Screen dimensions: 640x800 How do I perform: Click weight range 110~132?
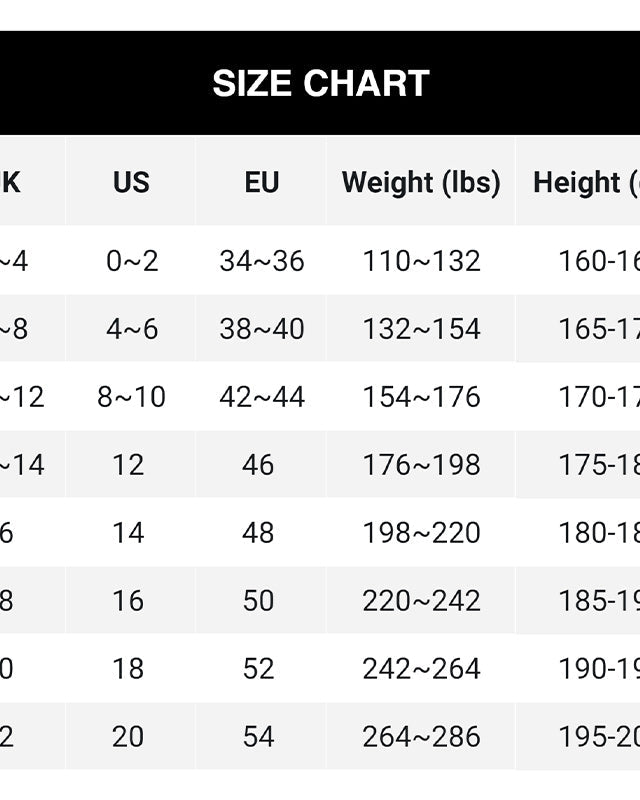pos(421,261)
